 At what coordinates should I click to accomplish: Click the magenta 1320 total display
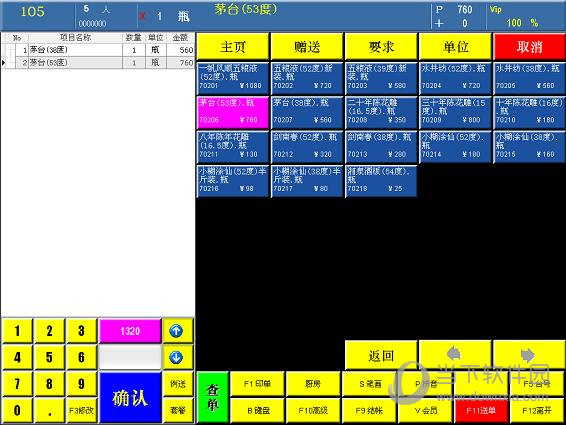coord(130,331)
